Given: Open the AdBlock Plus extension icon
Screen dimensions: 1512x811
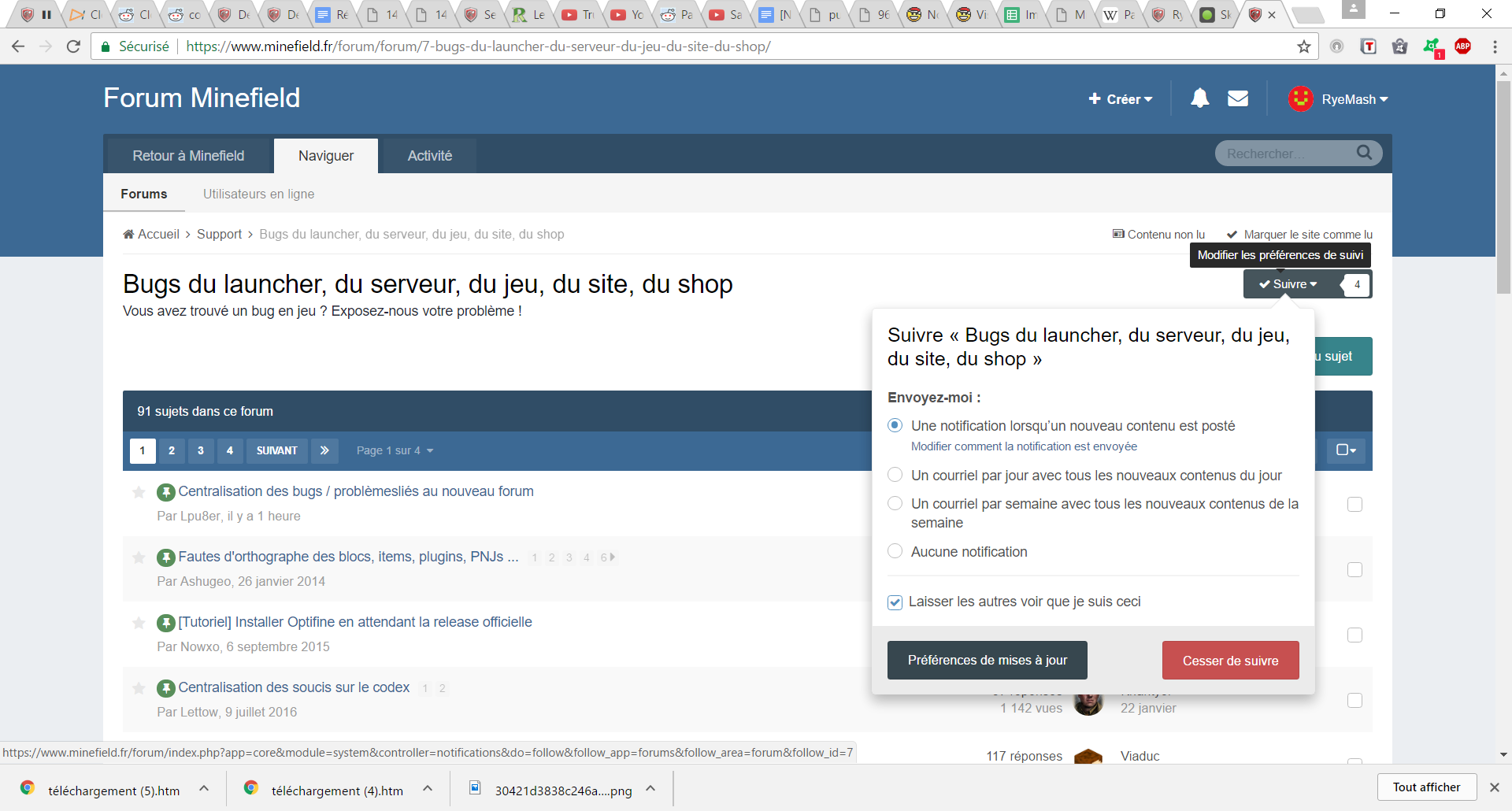Looking at the screenshot, I should (x=1463, y=46).
